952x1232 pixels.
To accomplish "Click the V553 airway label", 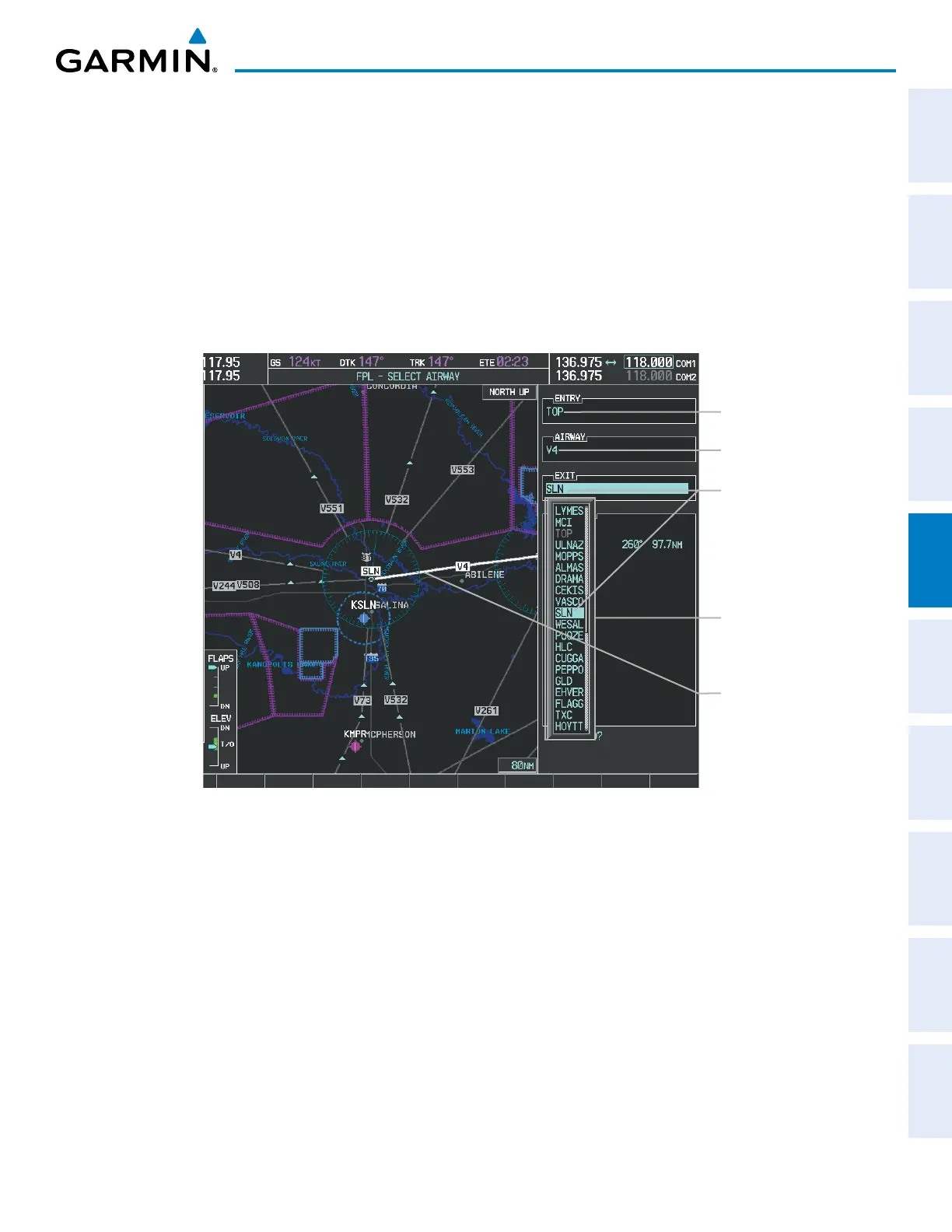I will click(463, 470).
